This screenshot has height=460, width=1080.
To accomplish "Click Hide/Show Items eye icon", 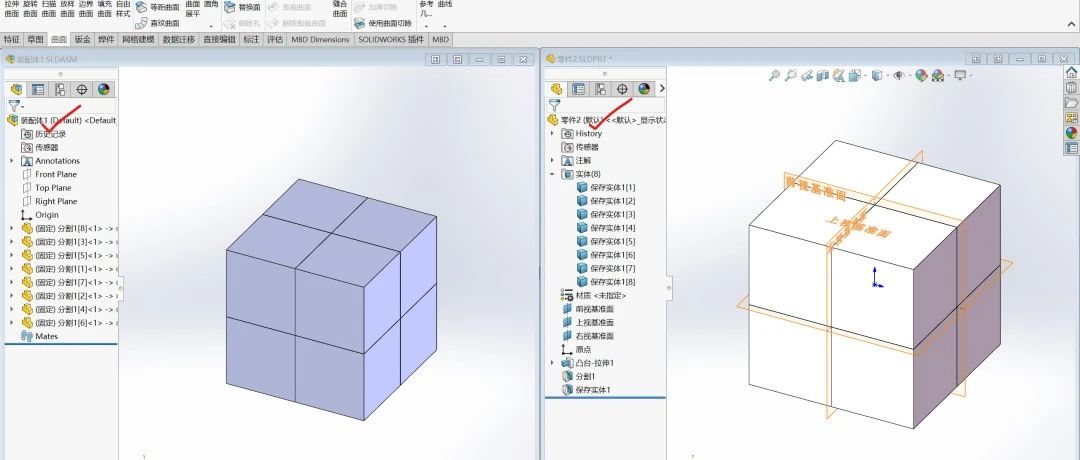I will 899,76.
